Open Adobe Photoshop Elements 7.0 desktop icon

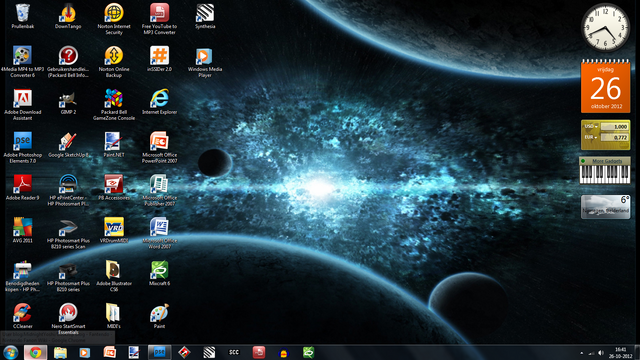(x=22, y=147)
